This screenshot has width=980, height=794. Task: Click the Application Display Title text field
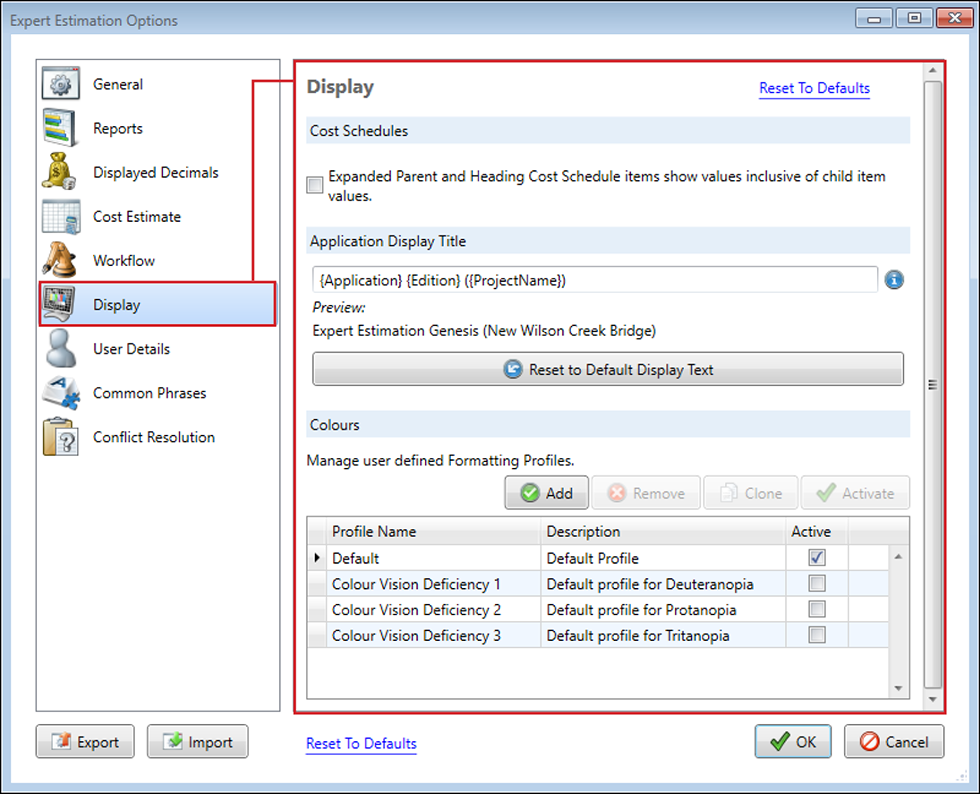(594, 281)
